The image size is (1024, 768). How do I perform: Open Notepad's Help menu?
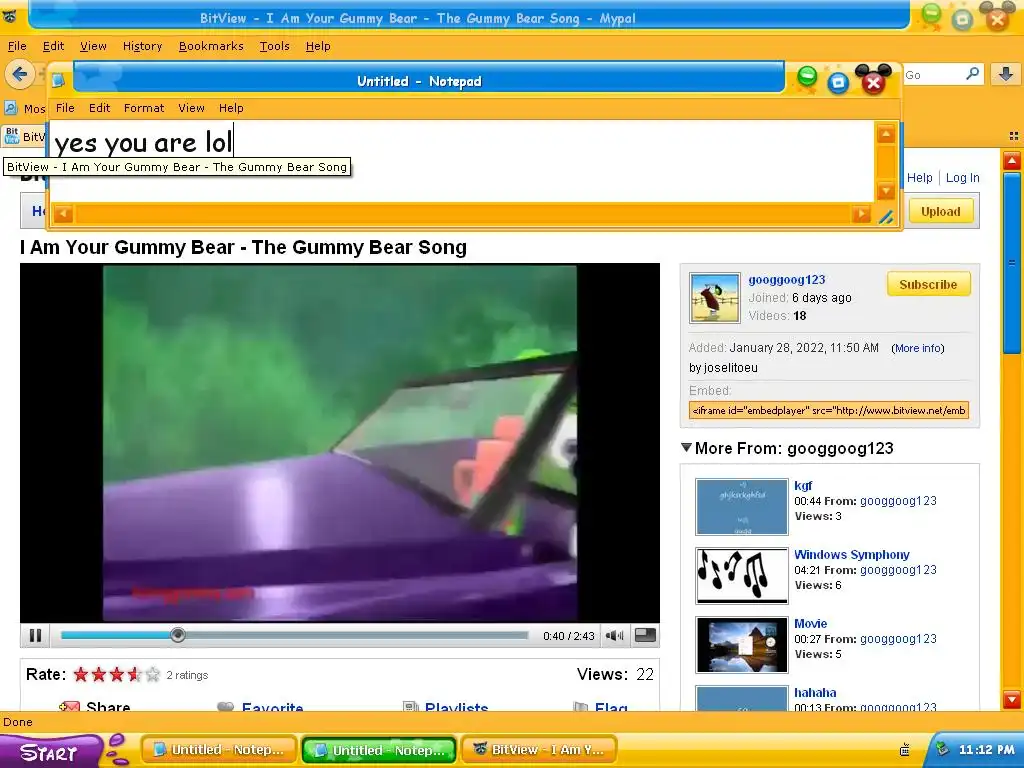231,108
